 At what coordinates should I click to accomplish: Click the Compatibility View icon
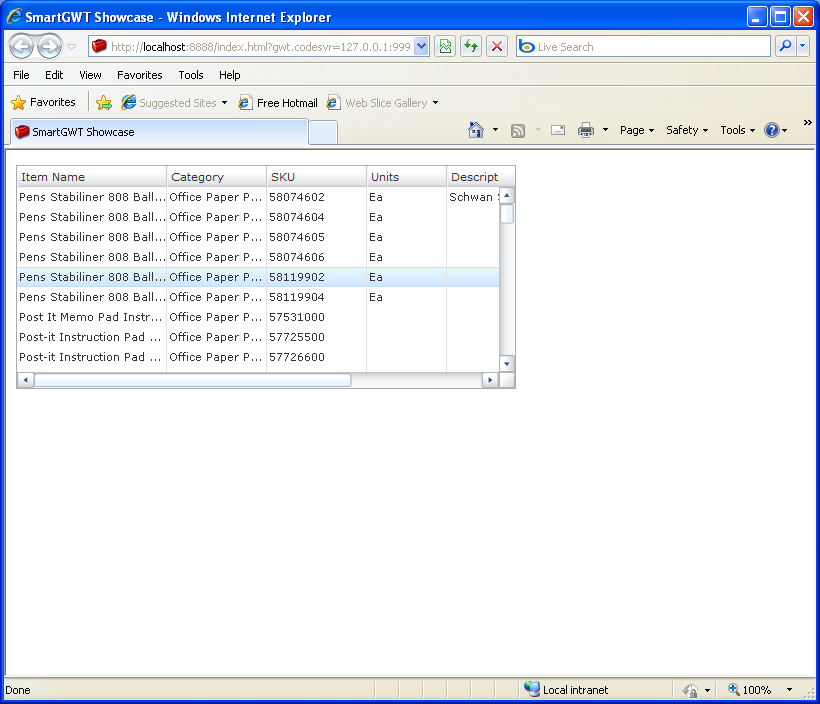coord(445,47)
